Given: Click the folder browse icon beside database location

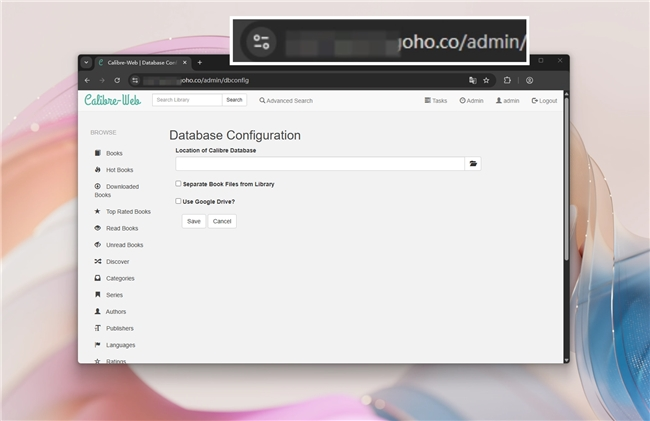Looking at the screenshot, I should point(474,163).
